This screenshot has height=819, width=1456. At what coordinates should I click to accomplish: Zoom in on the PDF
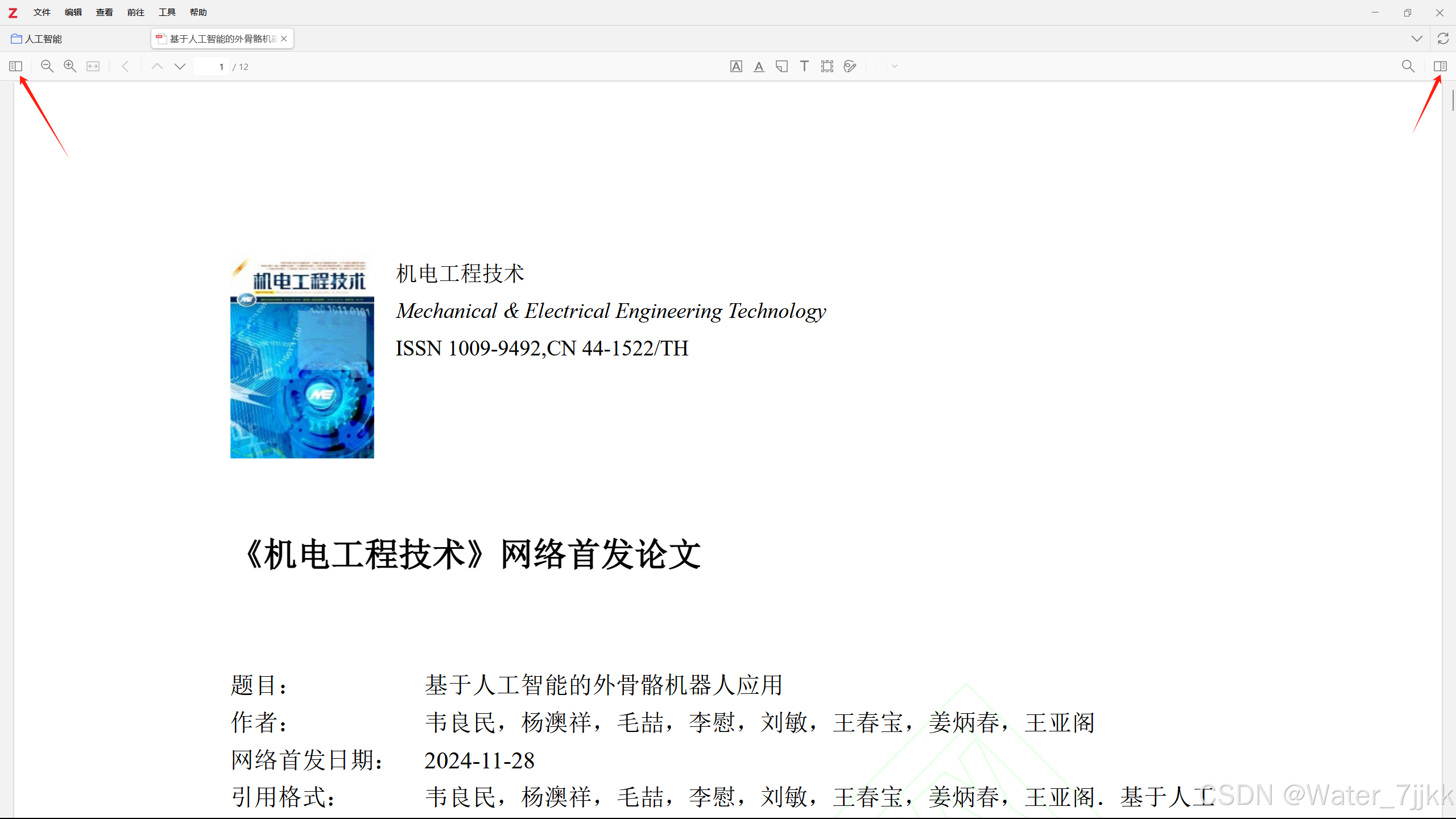click(70, 67)
